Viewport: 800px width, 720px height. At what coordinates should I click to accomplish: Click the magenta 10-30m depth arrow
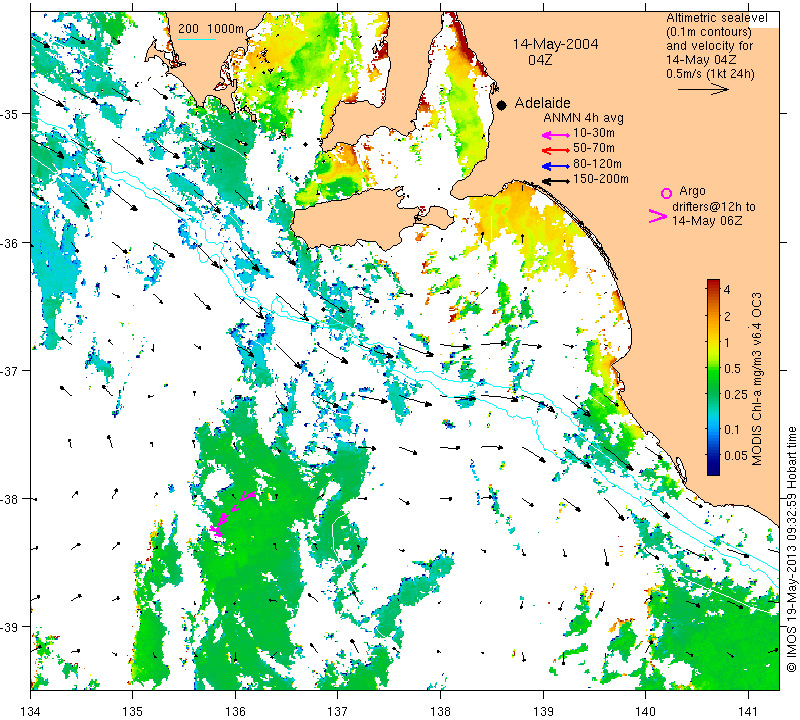click(x=555, y=135)
